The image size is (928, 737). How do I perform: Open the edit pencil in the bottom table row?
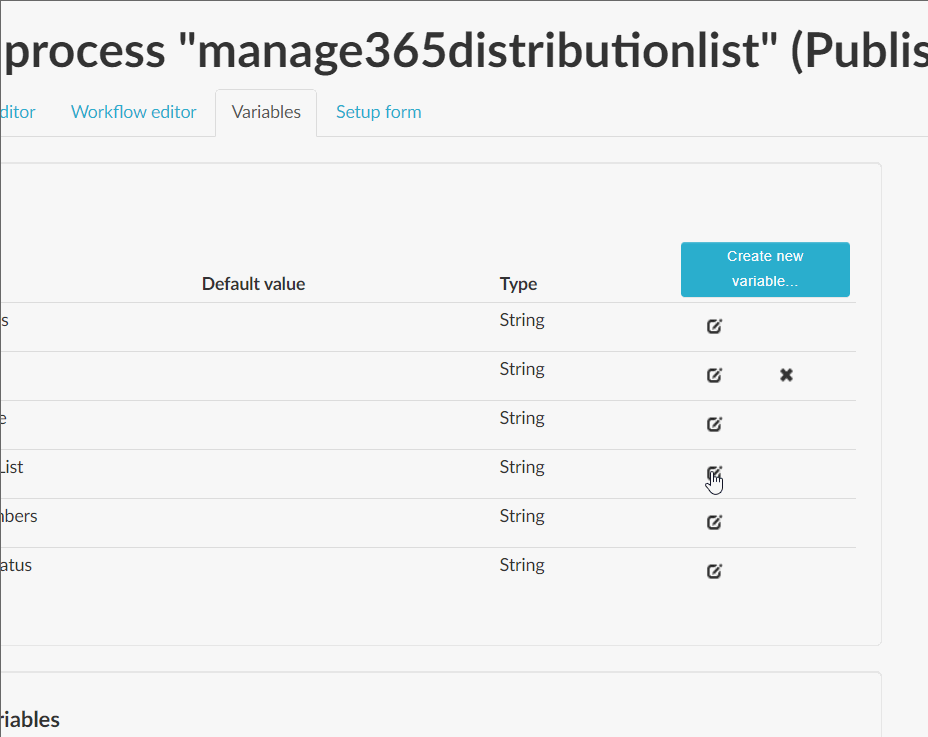[714, 570]
